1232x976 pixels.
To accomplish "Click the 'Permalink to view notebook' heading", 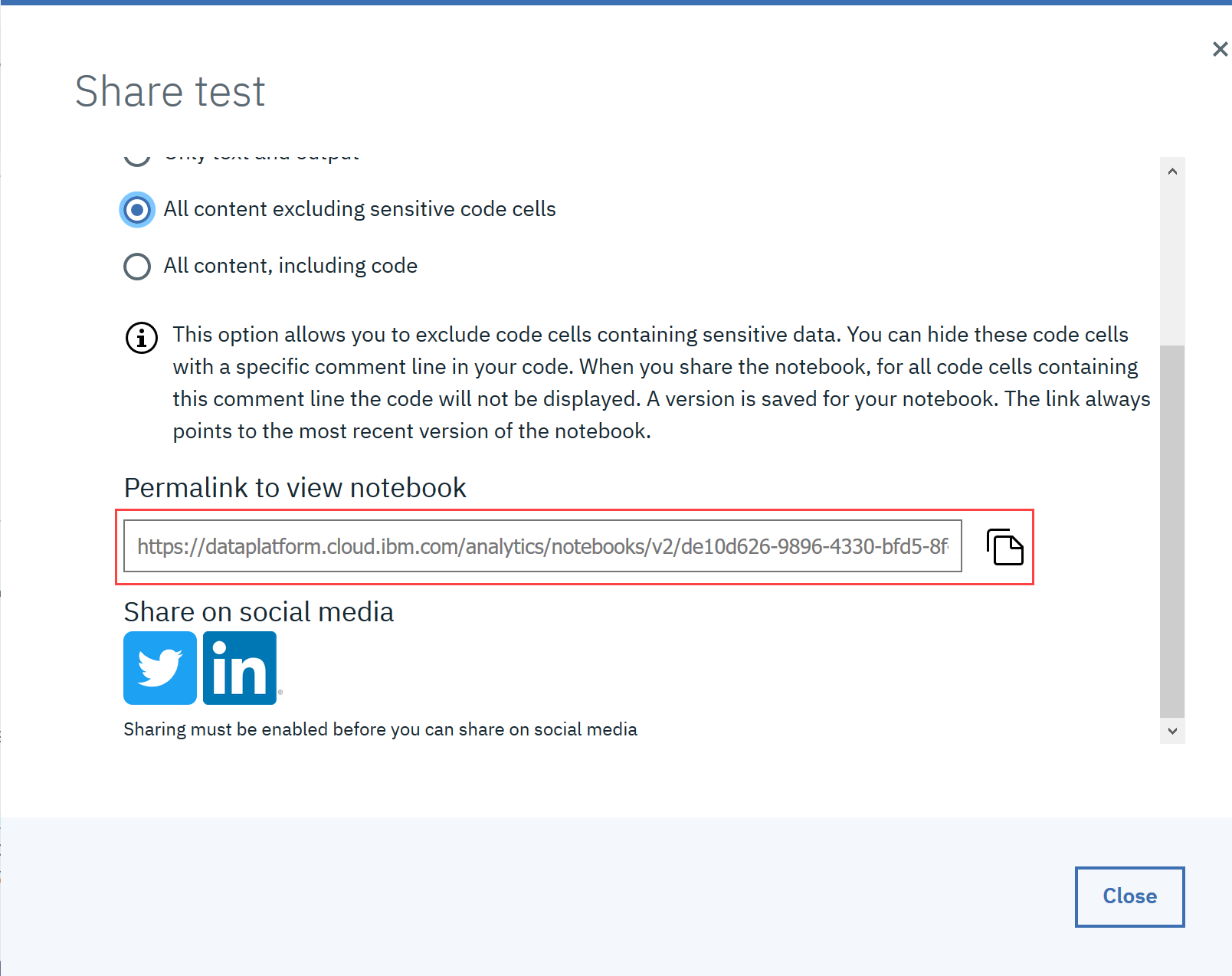I will [x=295, y=488].
